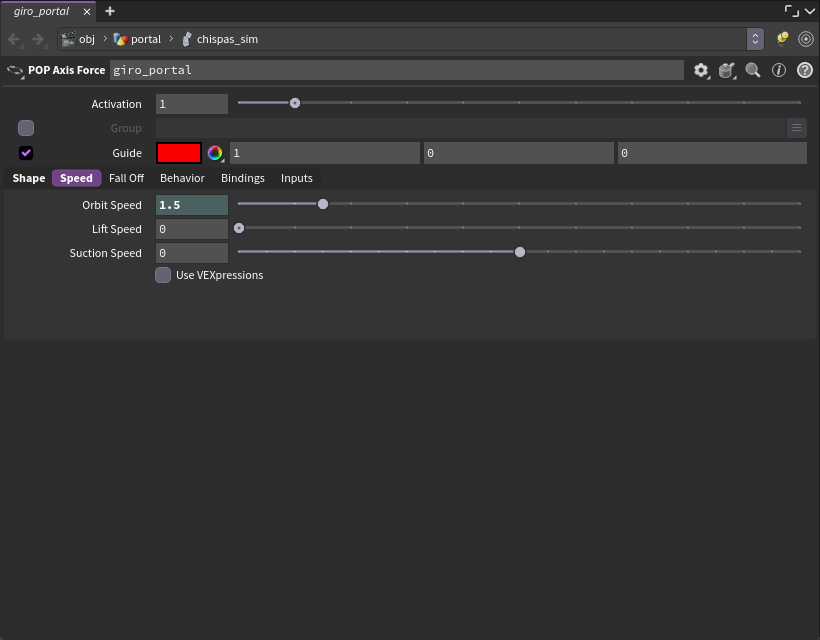Click the red Guide color swatch
The height and width of the screenshot is (640, 820).
[179, 153]
